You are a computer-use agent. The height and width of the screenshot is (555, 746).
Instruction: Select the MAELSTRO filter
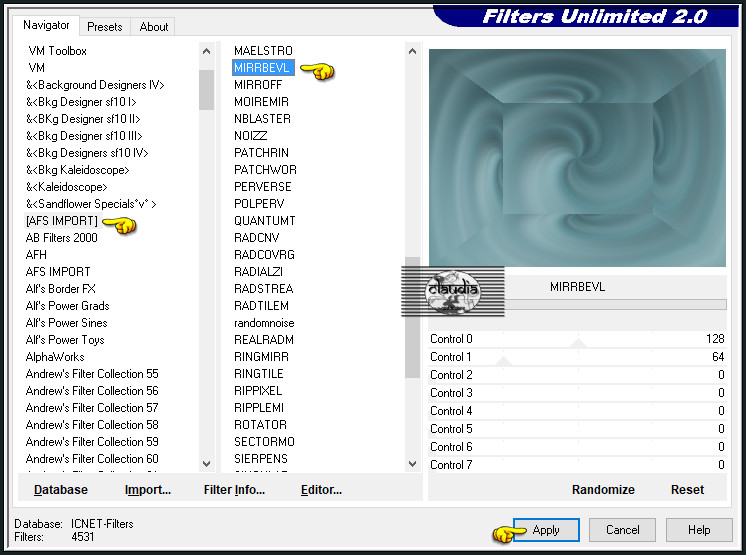coord(263,51)
